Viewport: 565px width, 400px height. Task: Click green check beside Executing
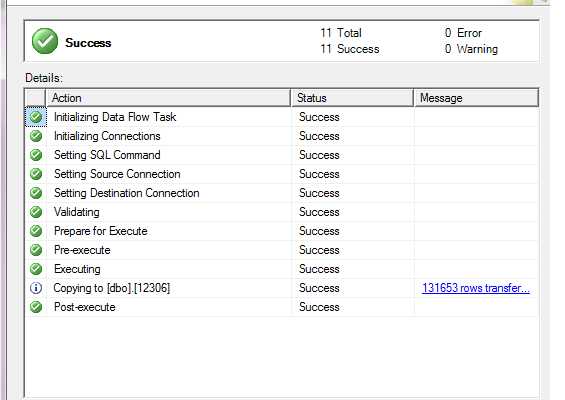tap(36, 269)
